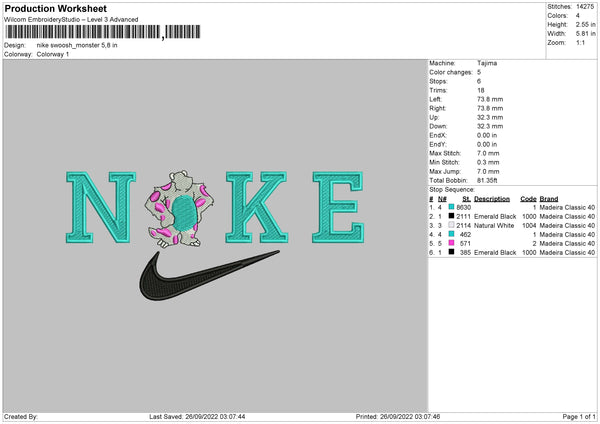600x424 pixels.
Task: Click stitch count "8630" in stop row 1
Action: point(463,207)
